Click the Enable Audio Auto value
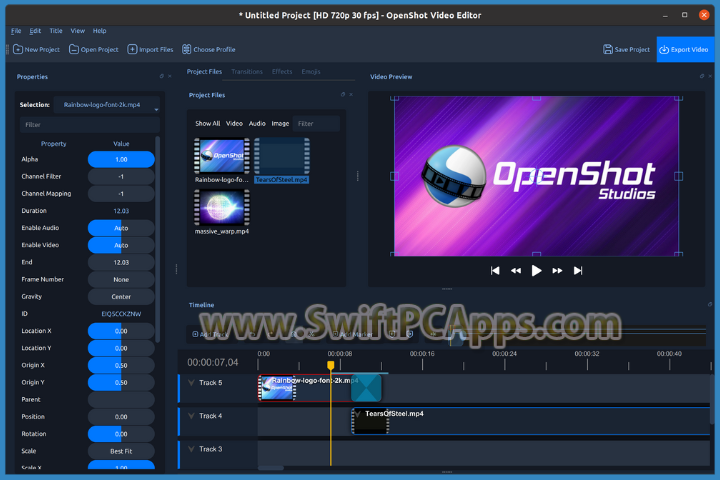The width and height of the screenshot is (720, 480). coord(121,228)
